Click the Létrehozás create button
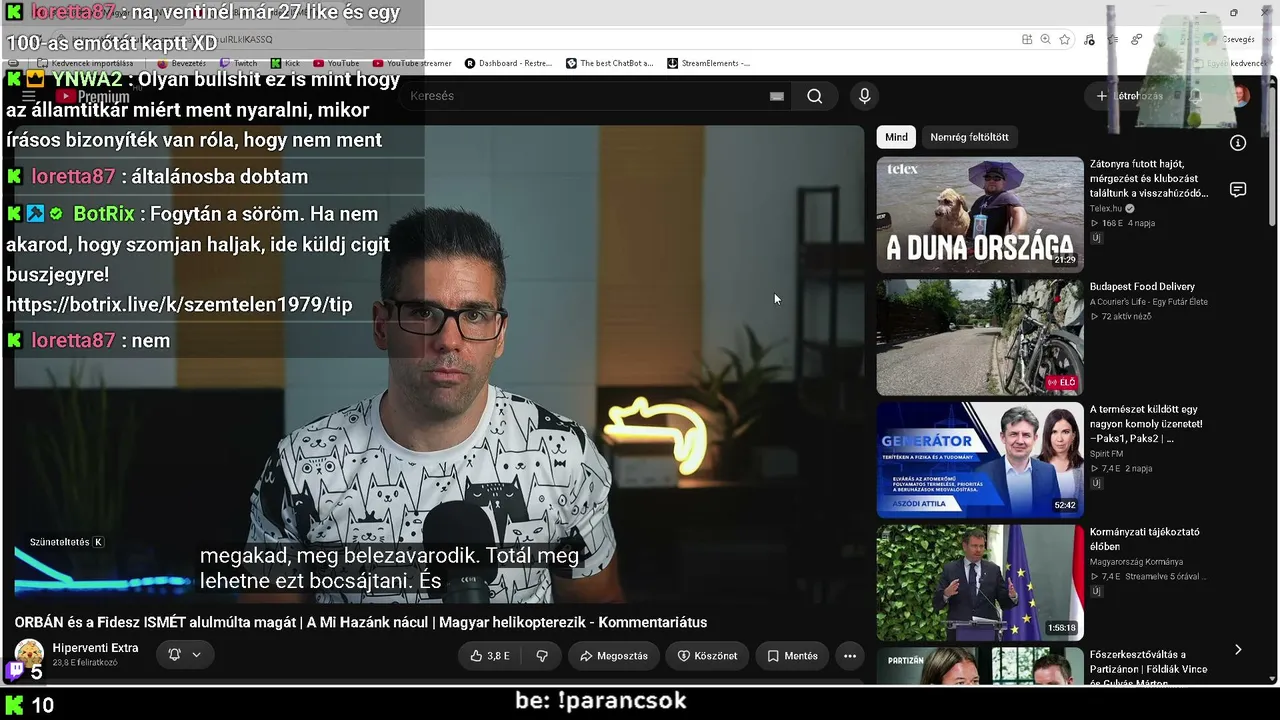Screen dimensions: 1280x720 1129,96
